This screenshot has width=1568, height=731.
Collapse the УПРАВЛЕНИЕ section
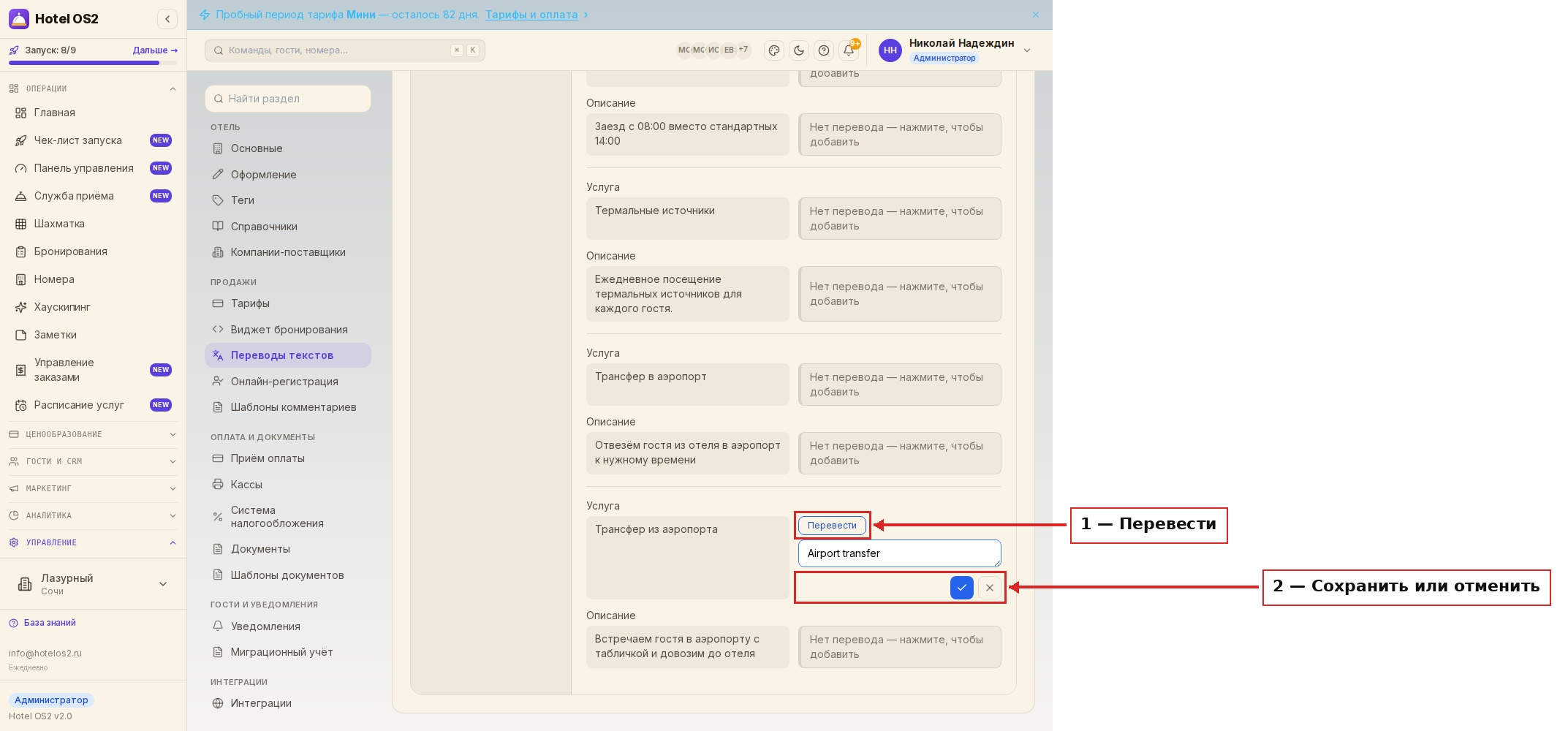click(93, 542)
